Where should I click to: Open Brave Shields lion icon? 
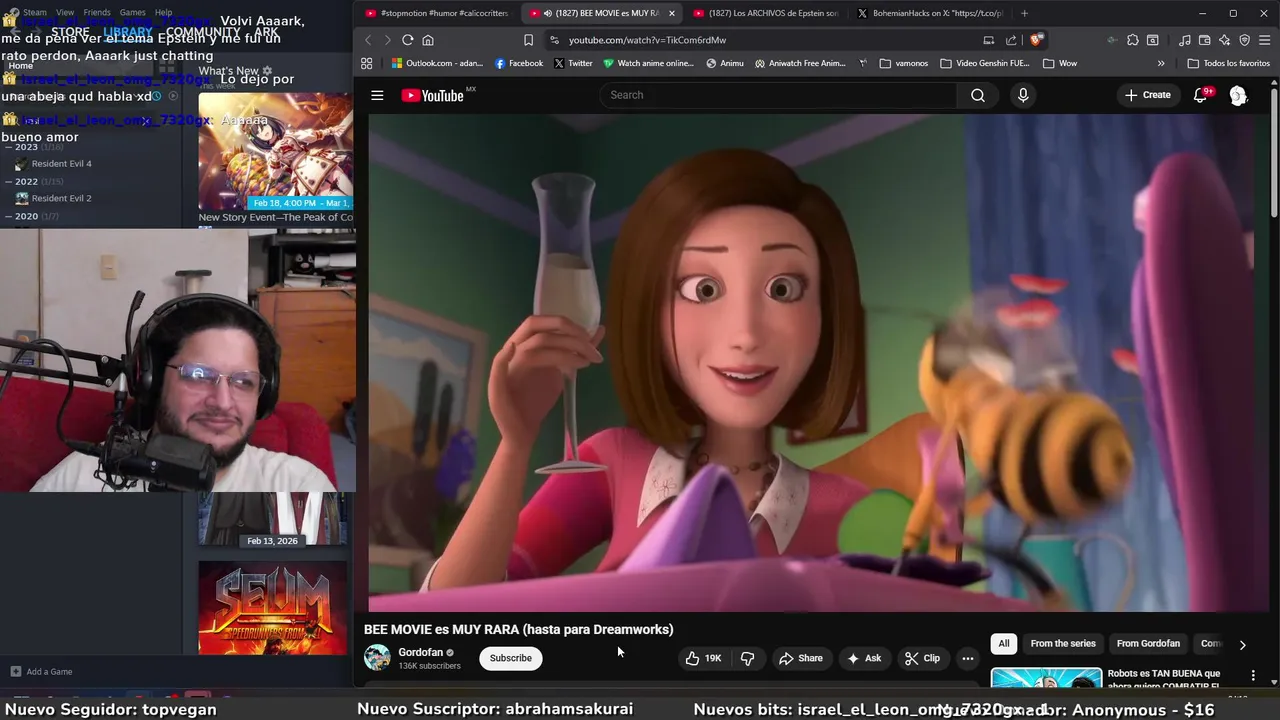click(1036, 40)
